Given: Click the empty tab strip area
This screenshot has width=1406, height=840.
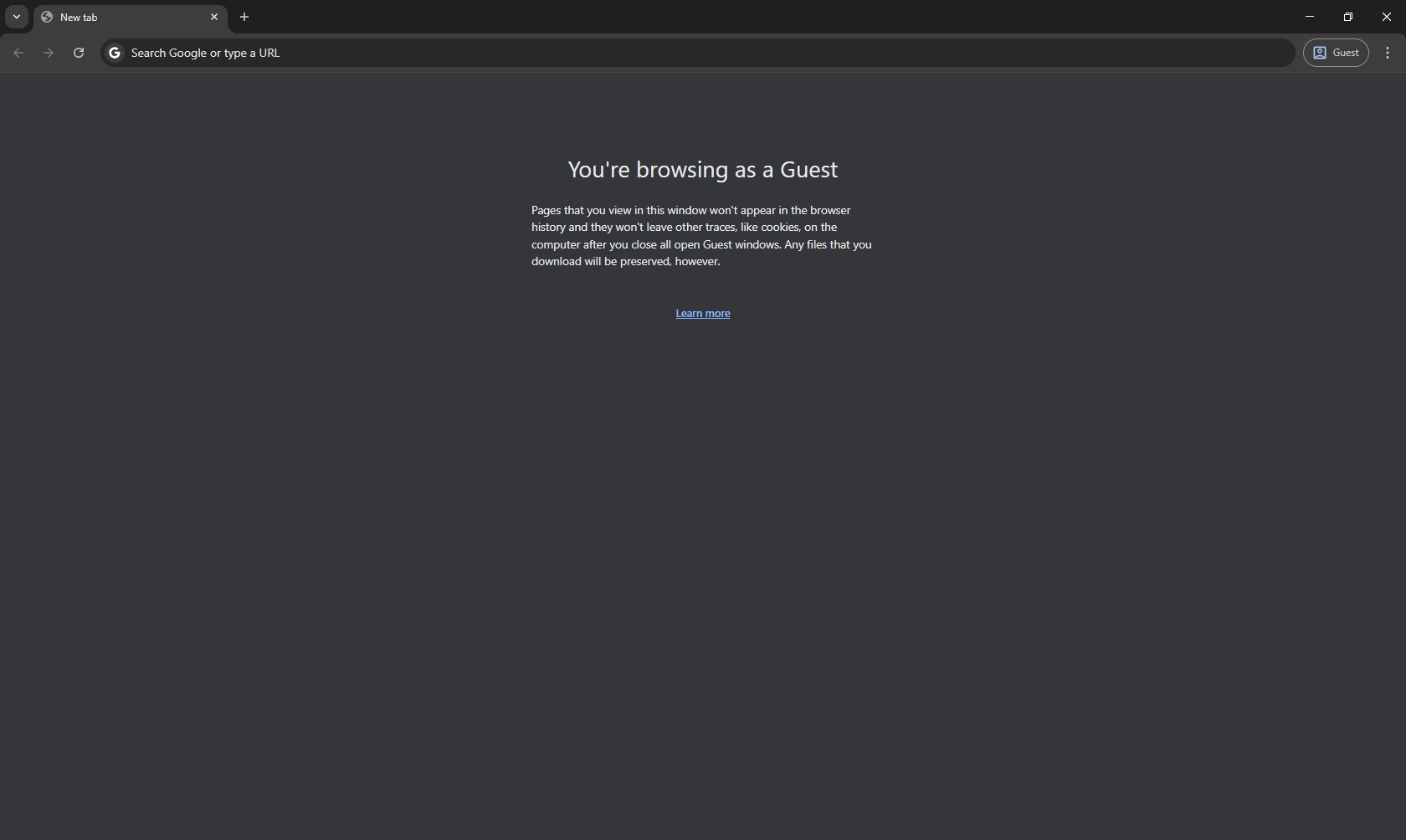Looking at the screenshot, I should point(753,17).
